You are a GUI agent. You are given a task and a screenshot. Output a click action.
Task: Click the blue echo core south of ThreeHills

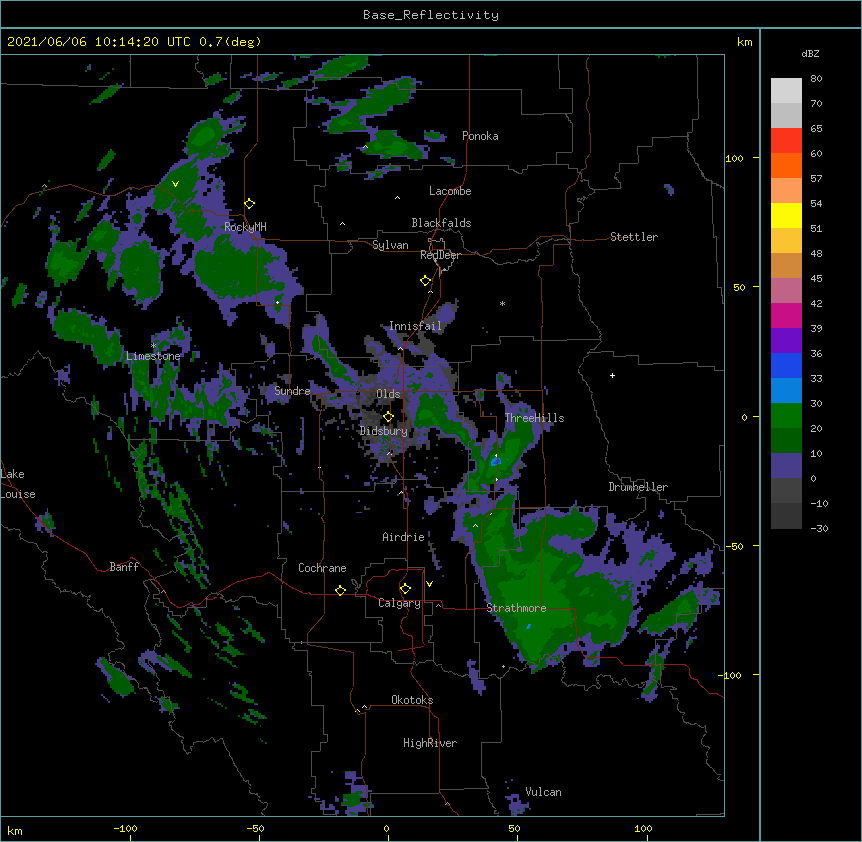496,462
